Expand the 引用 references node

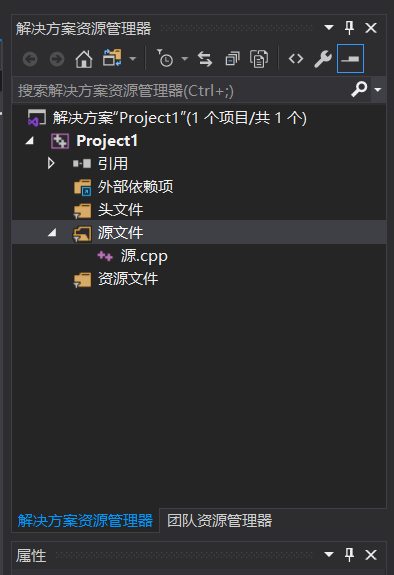51,164
